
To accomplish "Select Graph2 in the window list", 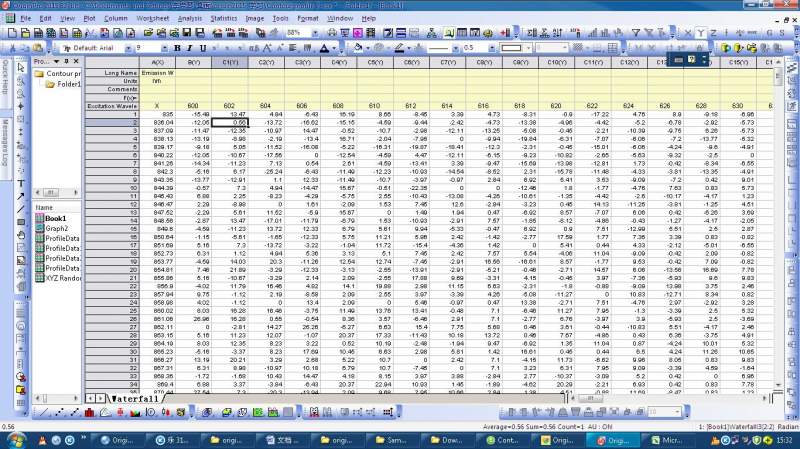I will (x=52, y=229).
